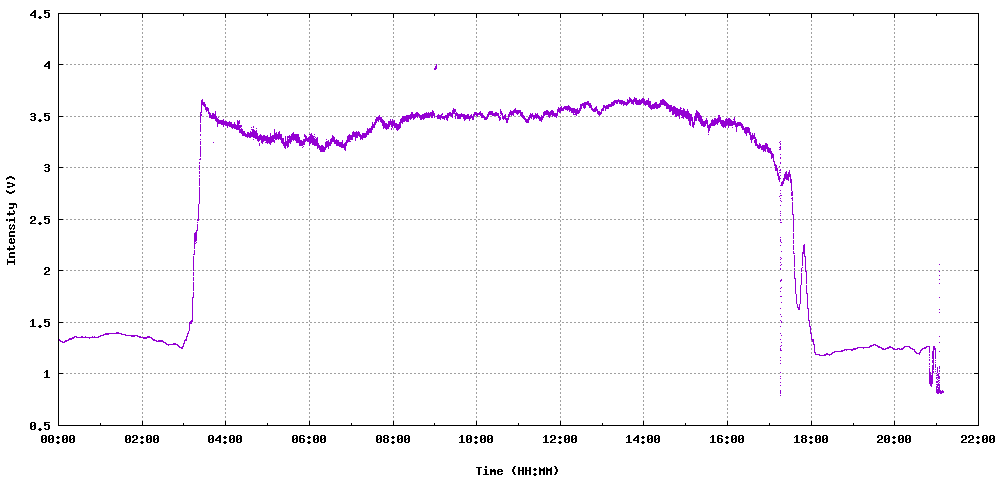Click the 3.5 y-axis tick label

tap(40, 117)
